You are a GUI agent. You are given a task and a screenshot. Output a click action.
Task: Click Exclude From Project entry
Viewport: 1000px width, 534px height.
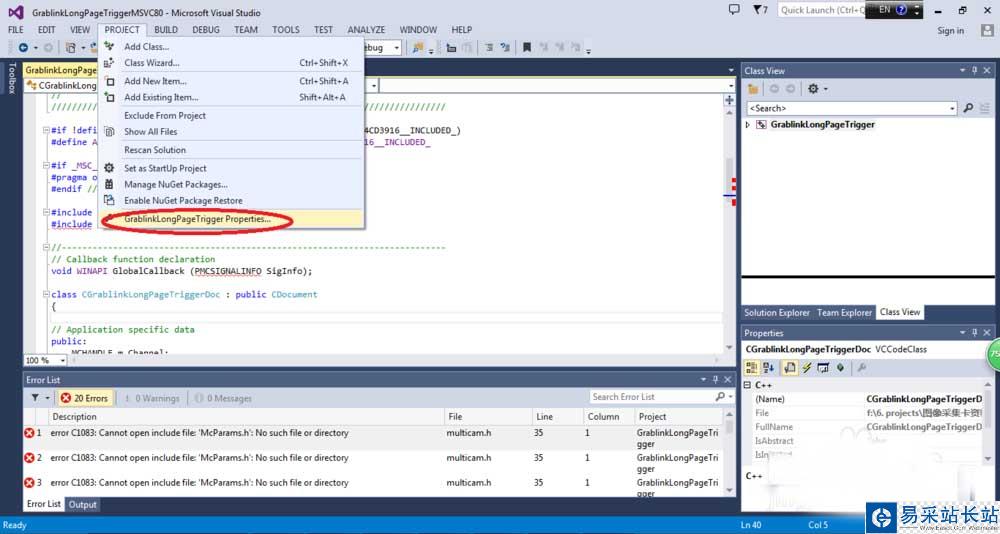pyautogui.click(x=232, y=115)
